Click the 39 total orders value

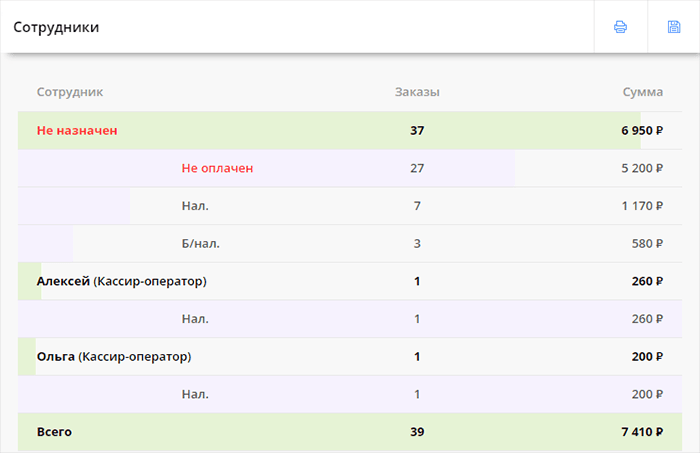click(x=417, y=432)
